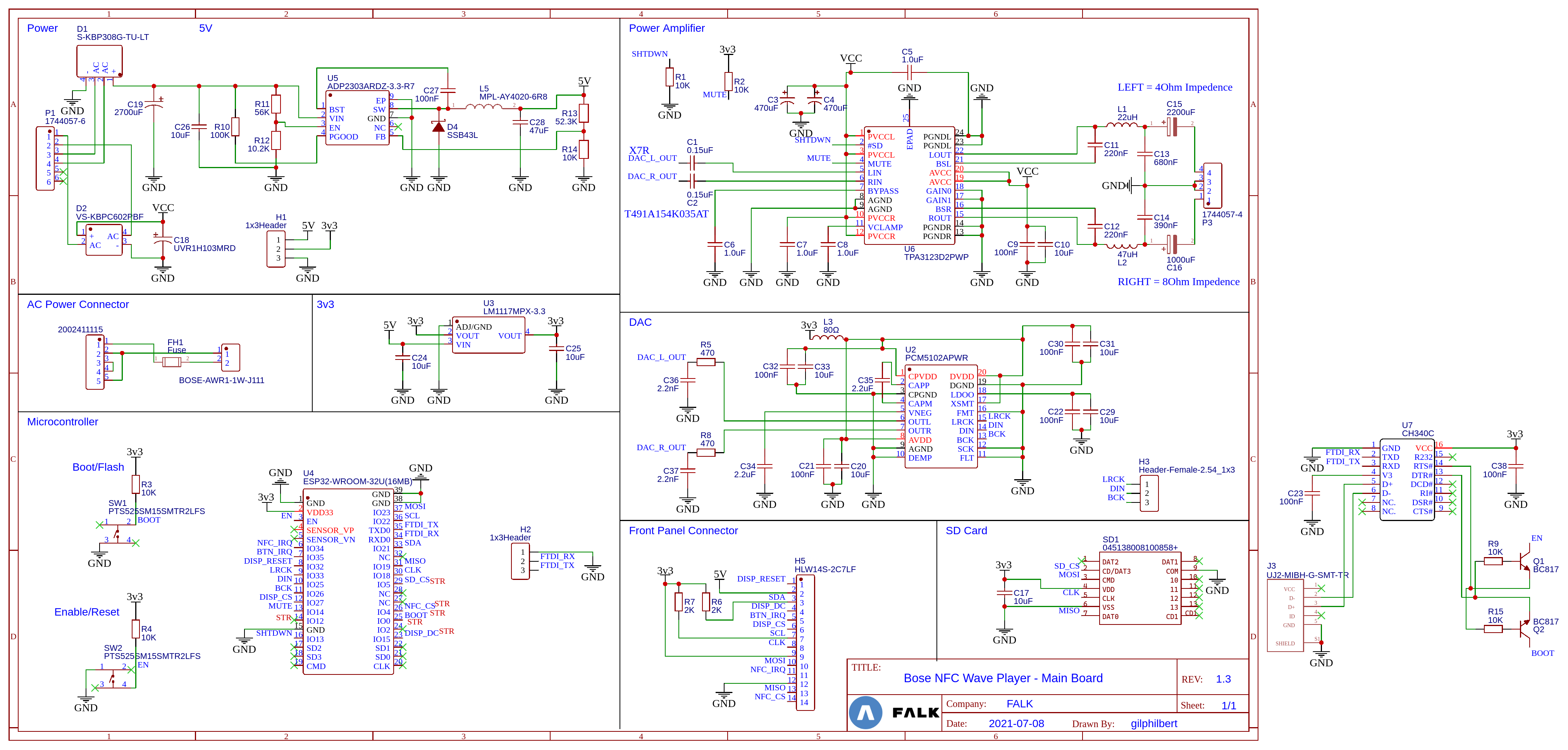Click the C17 10uF capacitor label
1568x750 pixels.
[1022, 597]
